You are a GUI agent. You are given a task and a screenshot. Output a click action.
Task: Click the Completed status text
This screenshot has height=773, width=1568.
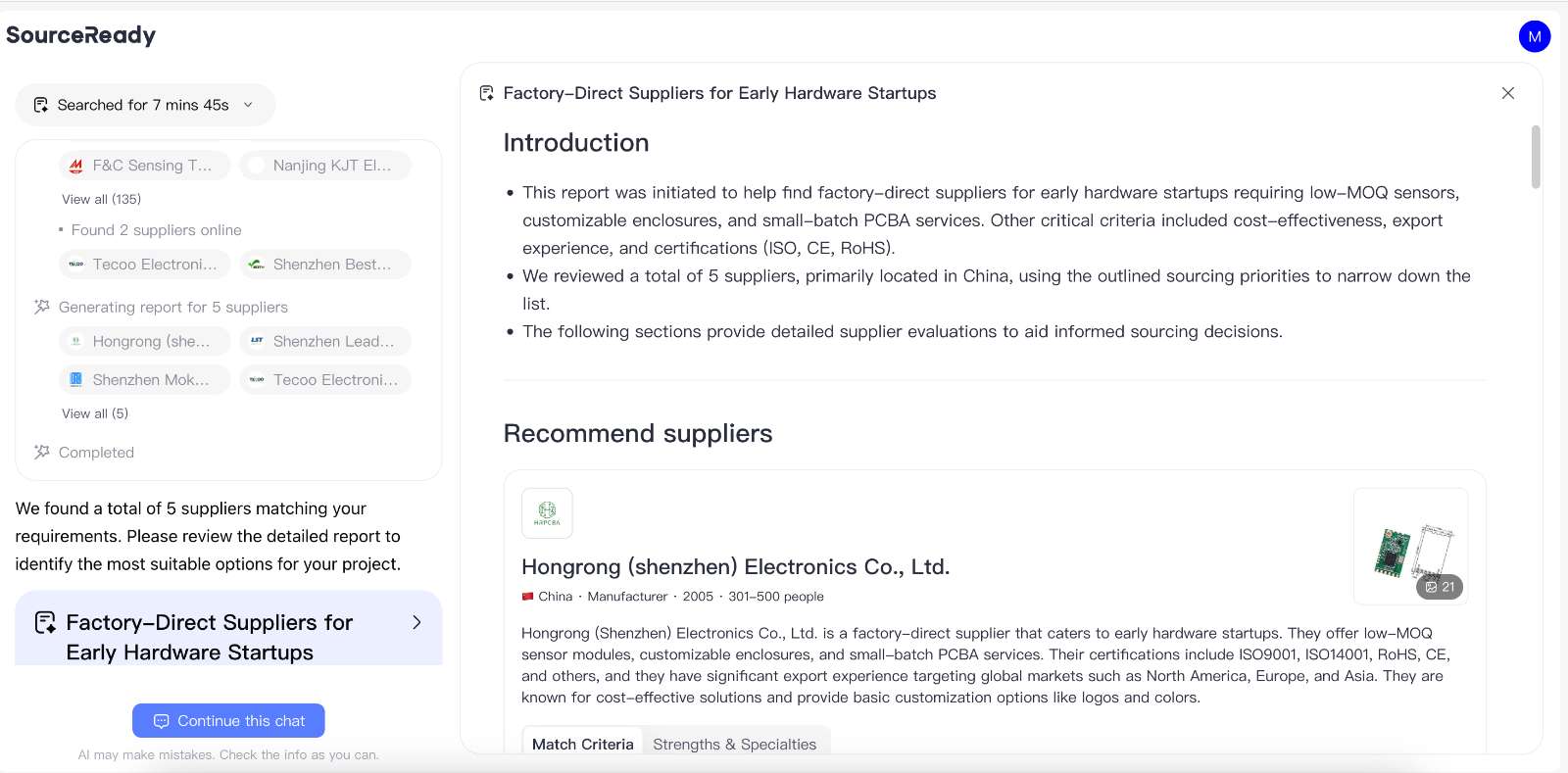coord(96,453)
